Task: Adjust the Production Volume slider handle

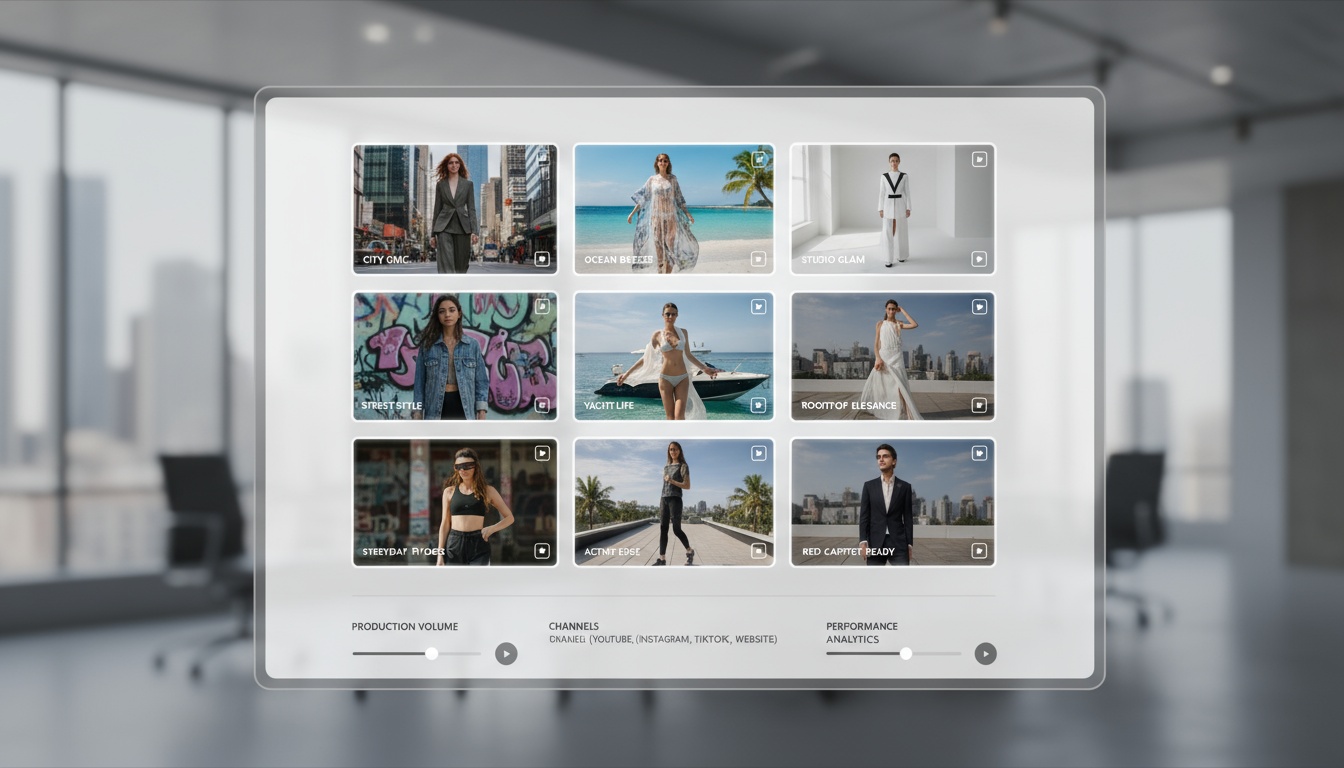Action: point(431,653)
